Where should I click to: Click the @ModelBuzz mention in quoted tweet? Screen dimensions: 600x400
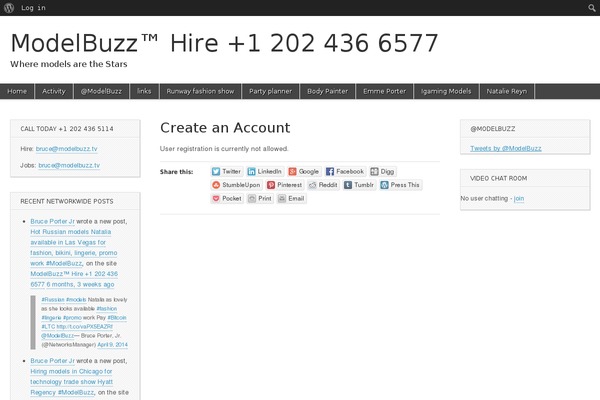click(57, 335)
